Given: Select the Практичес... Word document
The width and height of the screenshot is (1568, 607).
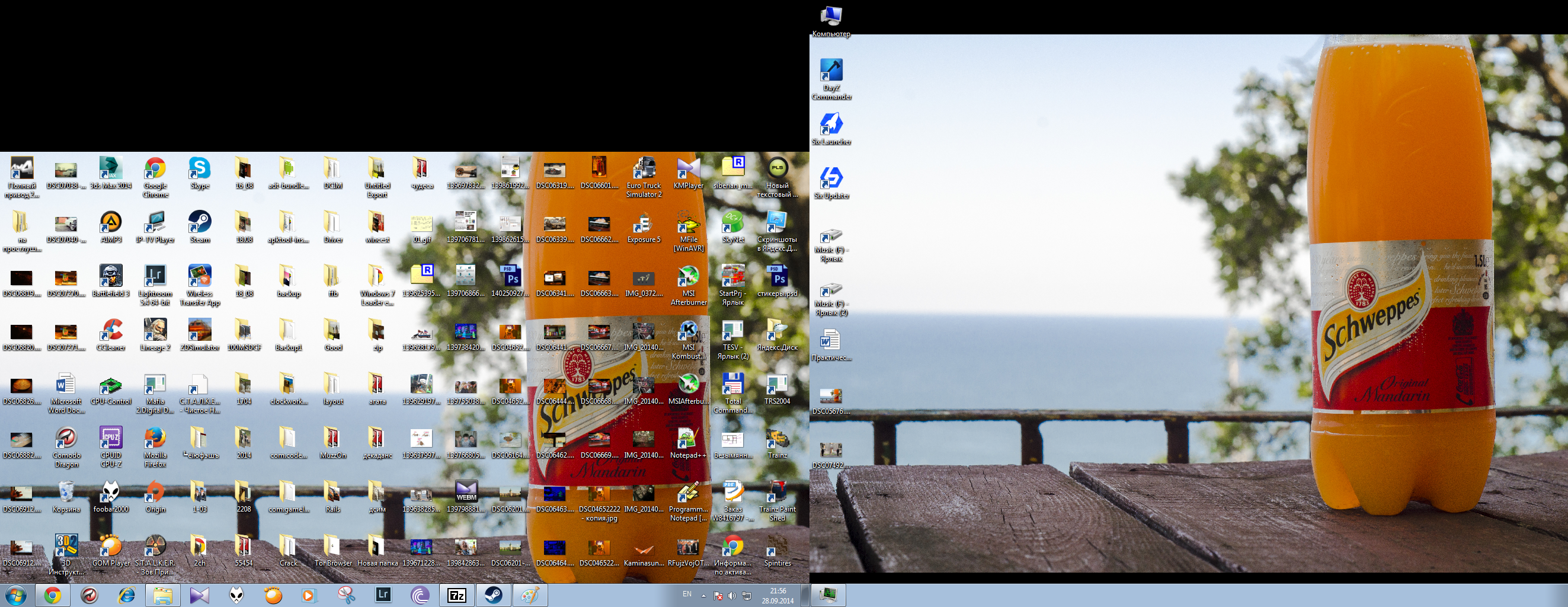Looking at the screenshot, I should coord(831,344).
